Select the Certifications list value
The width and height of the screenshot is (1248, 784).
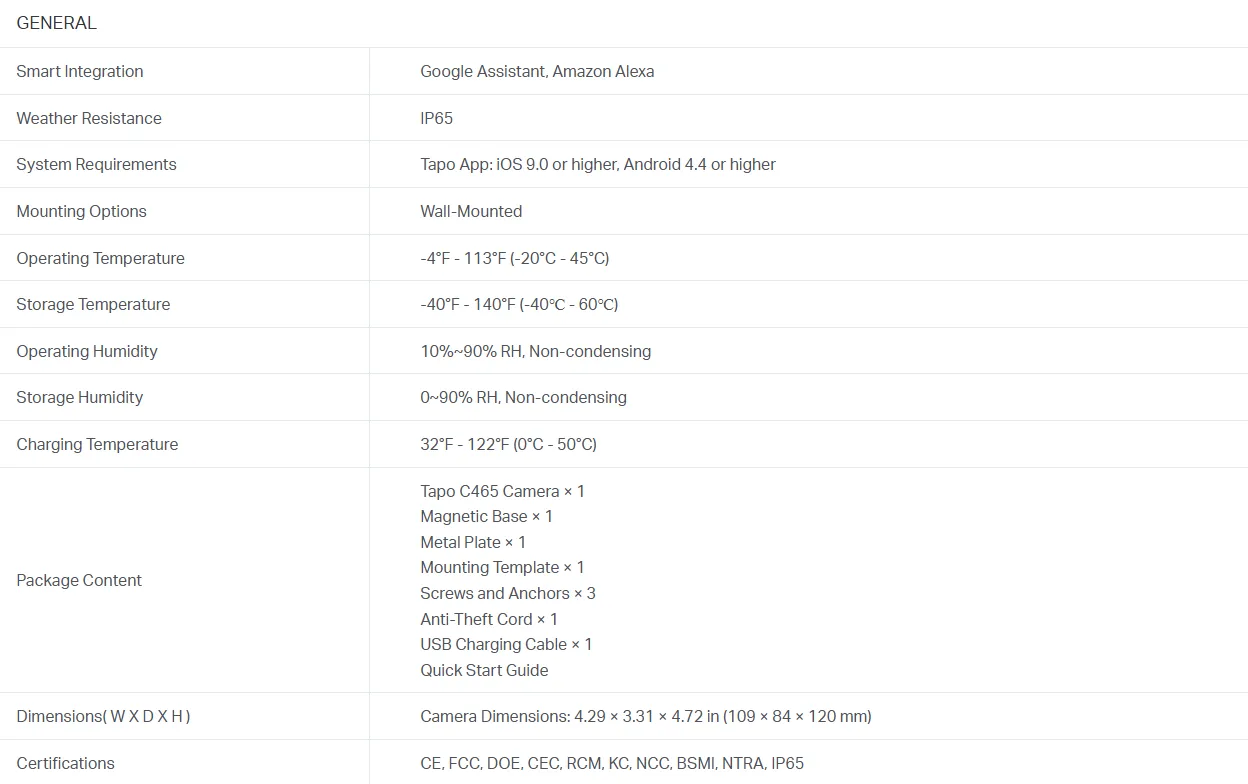coord(611,763)
